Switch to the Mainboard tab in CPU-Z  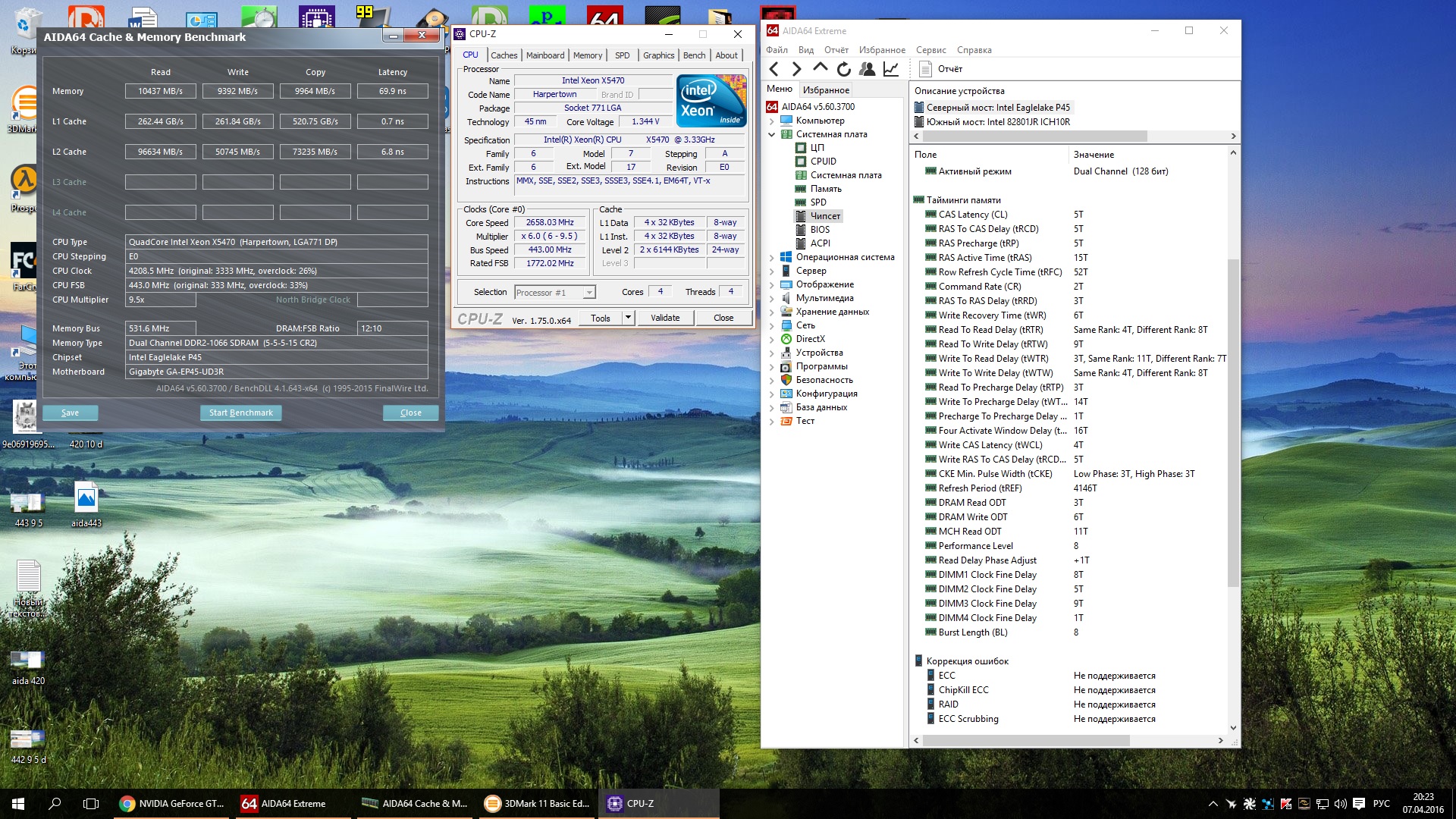[544, 55]
